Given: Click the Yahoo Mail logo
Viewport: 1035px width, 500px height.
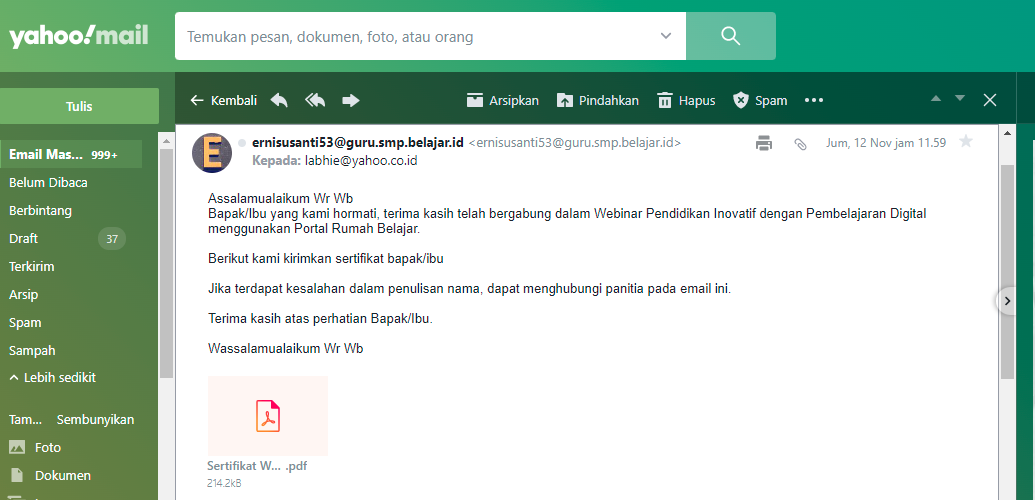Looking at the screenshot, I should 79,36.
